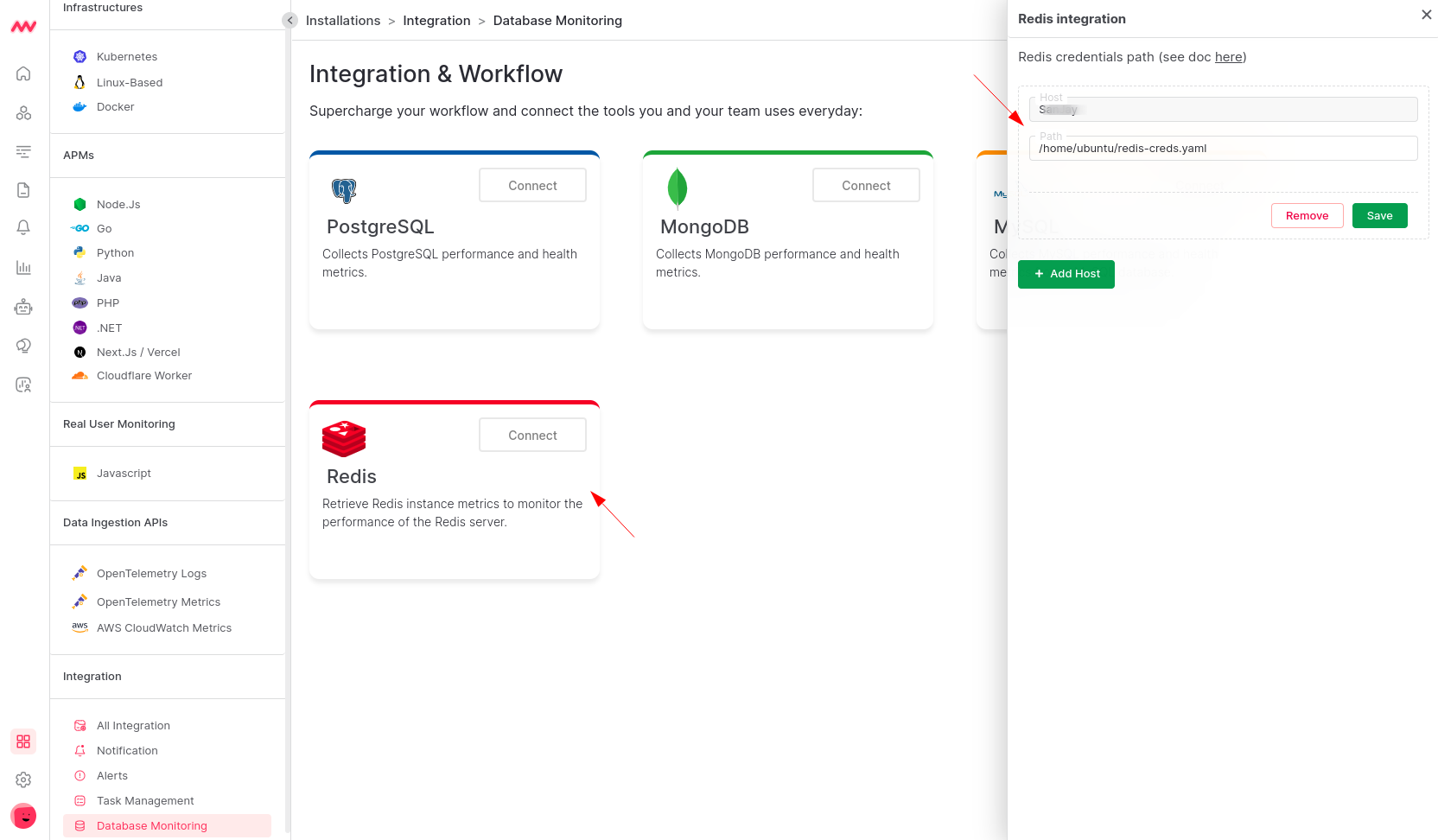Screen dimensions: 1438x840
Task: Click the Redis red stack logo
Action: pos(344,439)
